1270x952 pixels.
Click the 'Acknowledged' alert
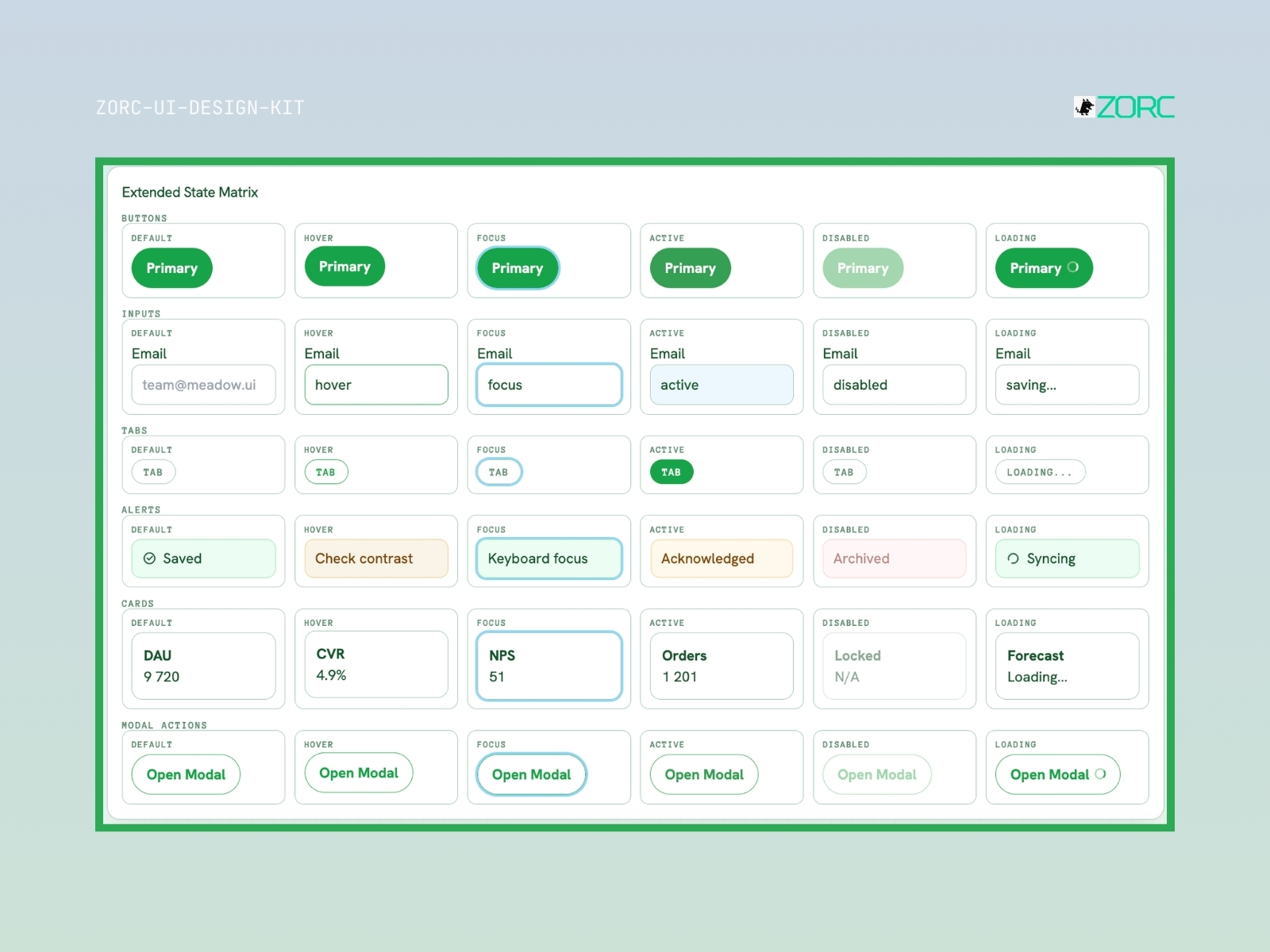pos(722,559)
